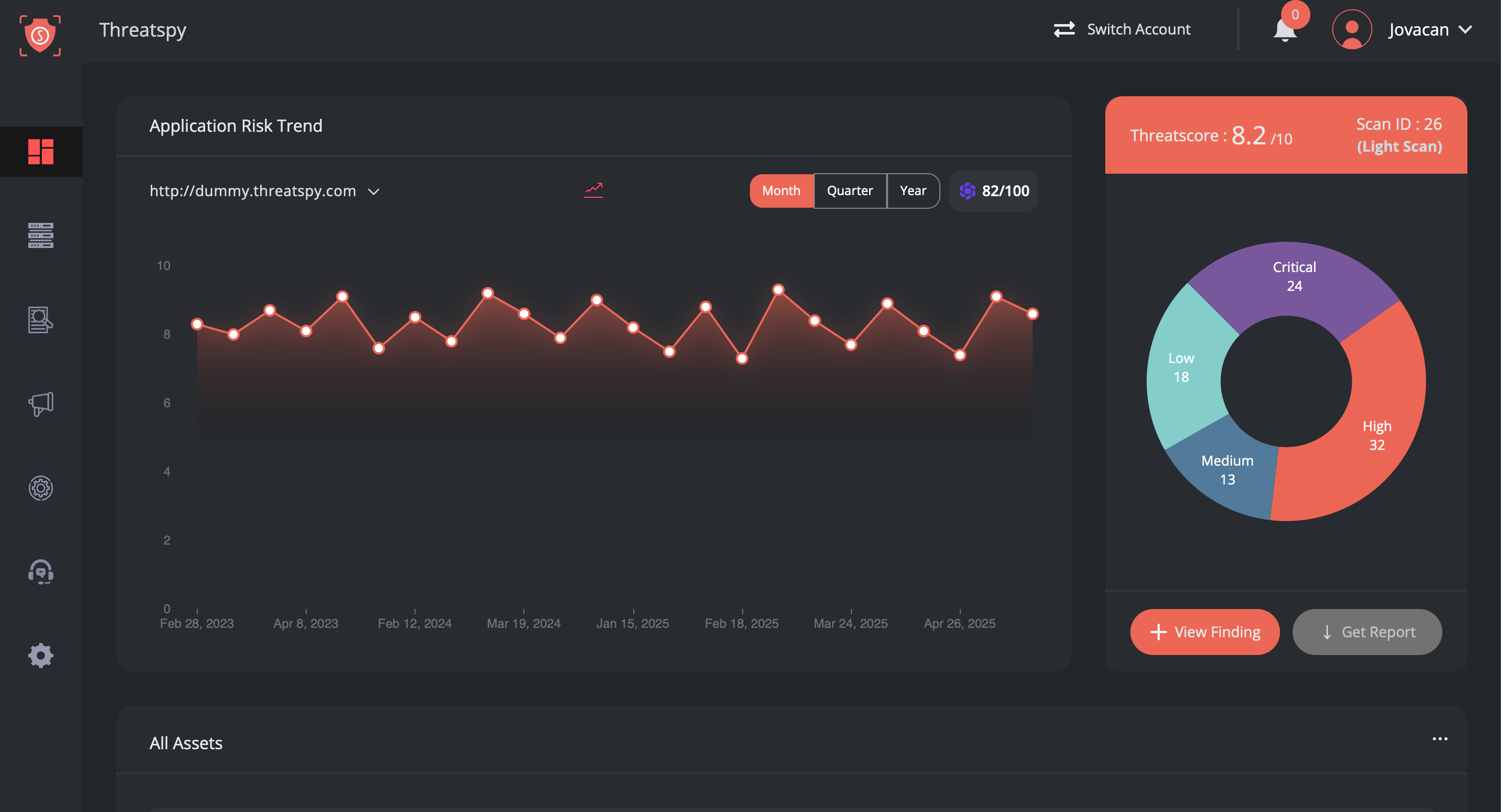Click the purple 82/100 score badge

994,191
